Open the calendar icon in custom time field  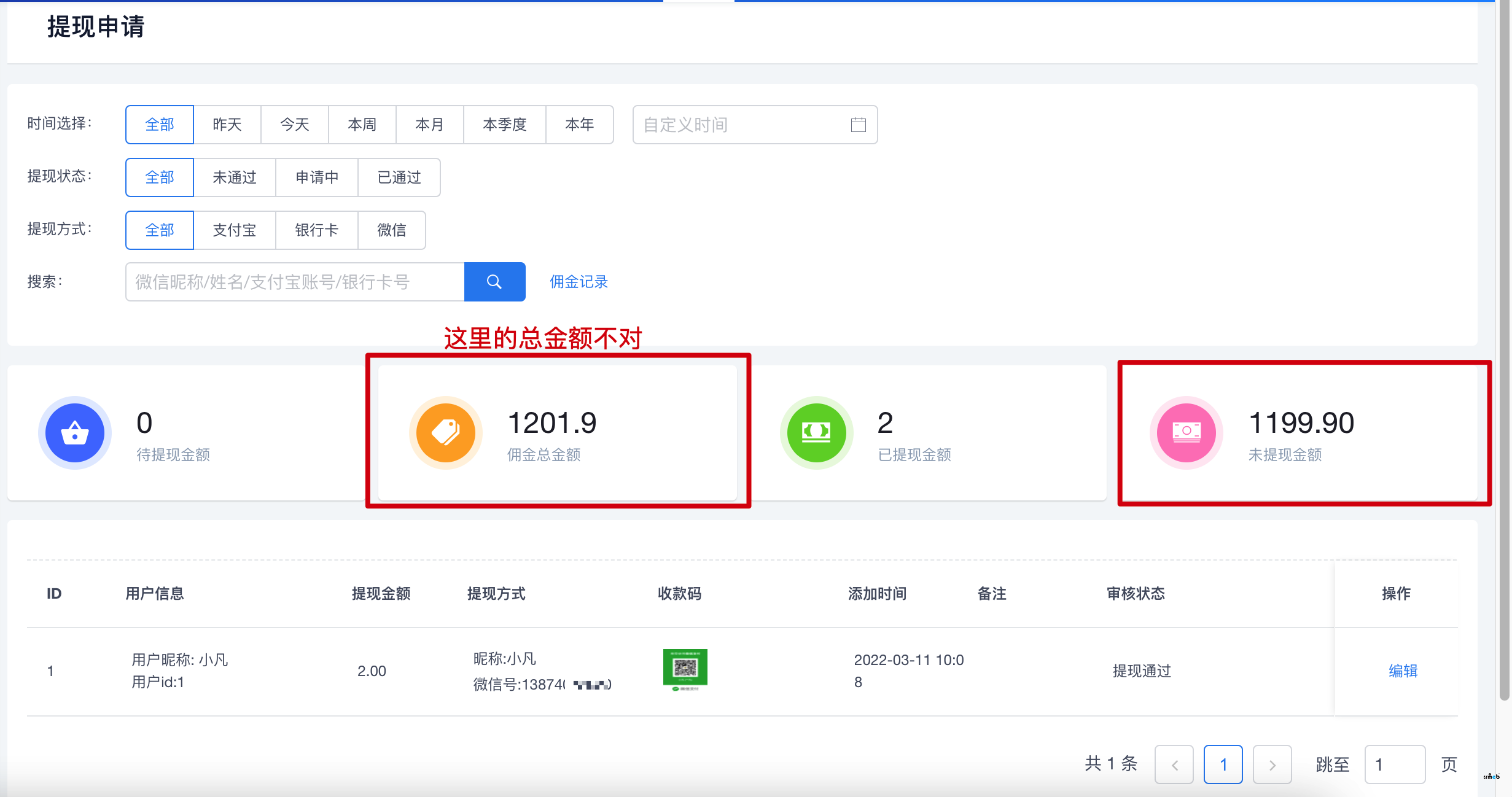click(859, 125)
